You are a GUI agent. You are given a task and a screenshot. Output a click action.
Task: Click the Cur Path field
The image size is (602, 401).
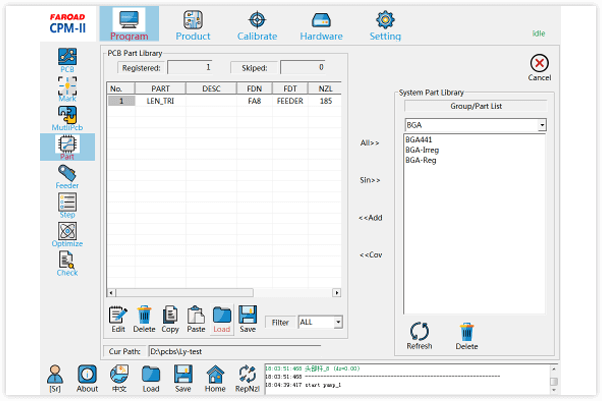click(x=234, y=351)
